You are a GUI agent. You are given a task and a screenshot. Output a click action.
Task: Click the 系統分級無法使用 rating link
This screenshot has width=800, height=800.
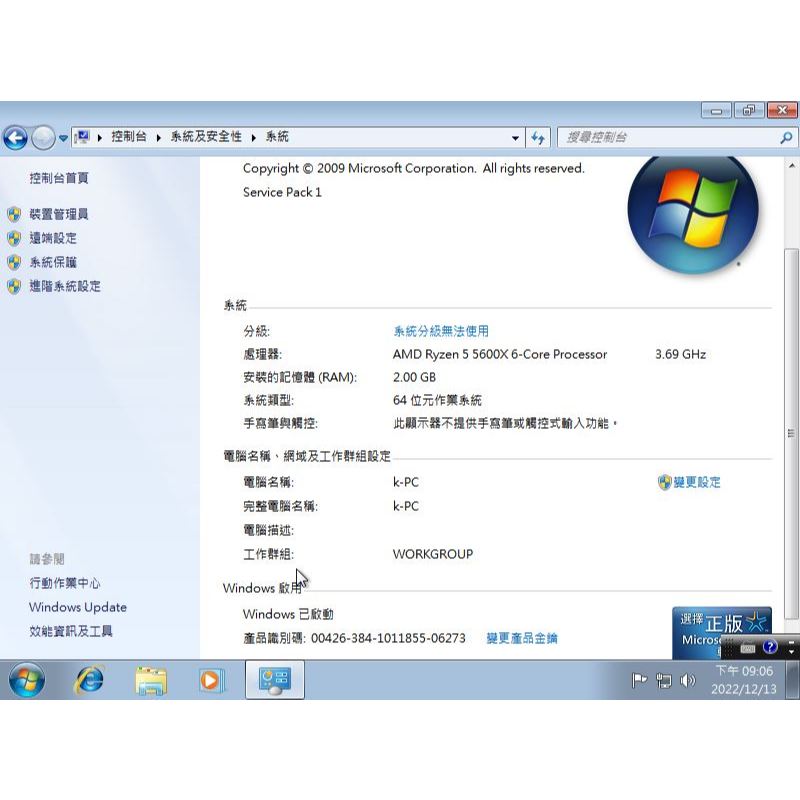(x=441, y=331)
